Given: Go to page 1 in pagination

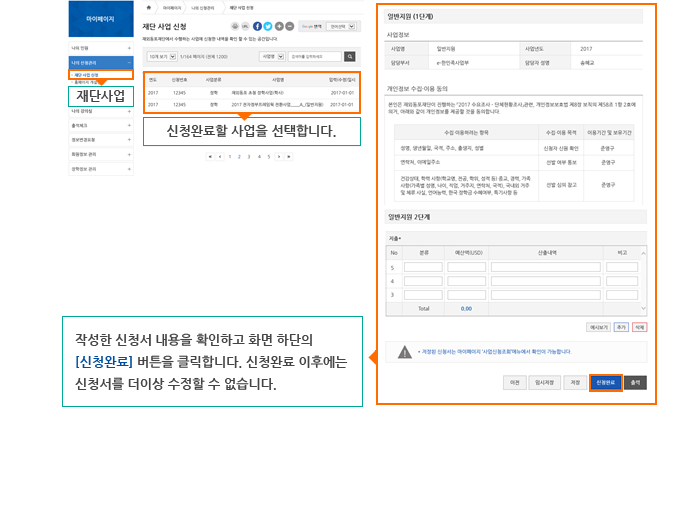Looking at the screenshot, I should (230, 157).
